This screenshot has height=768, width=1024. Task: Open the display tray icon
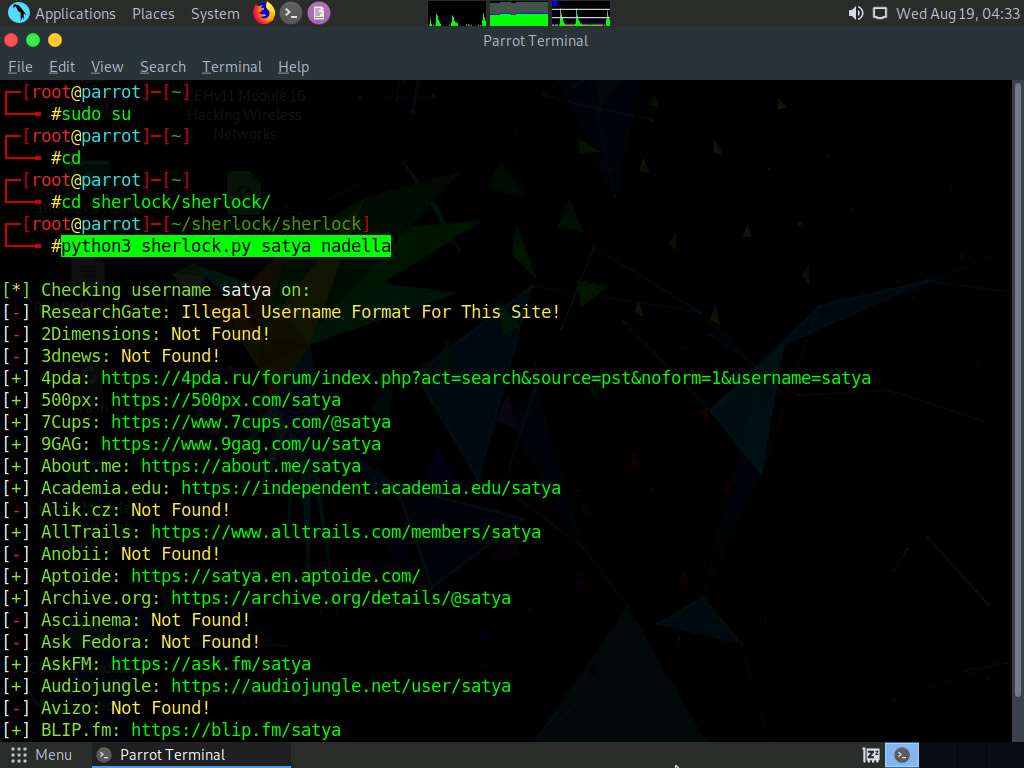[x=880, y=13]
